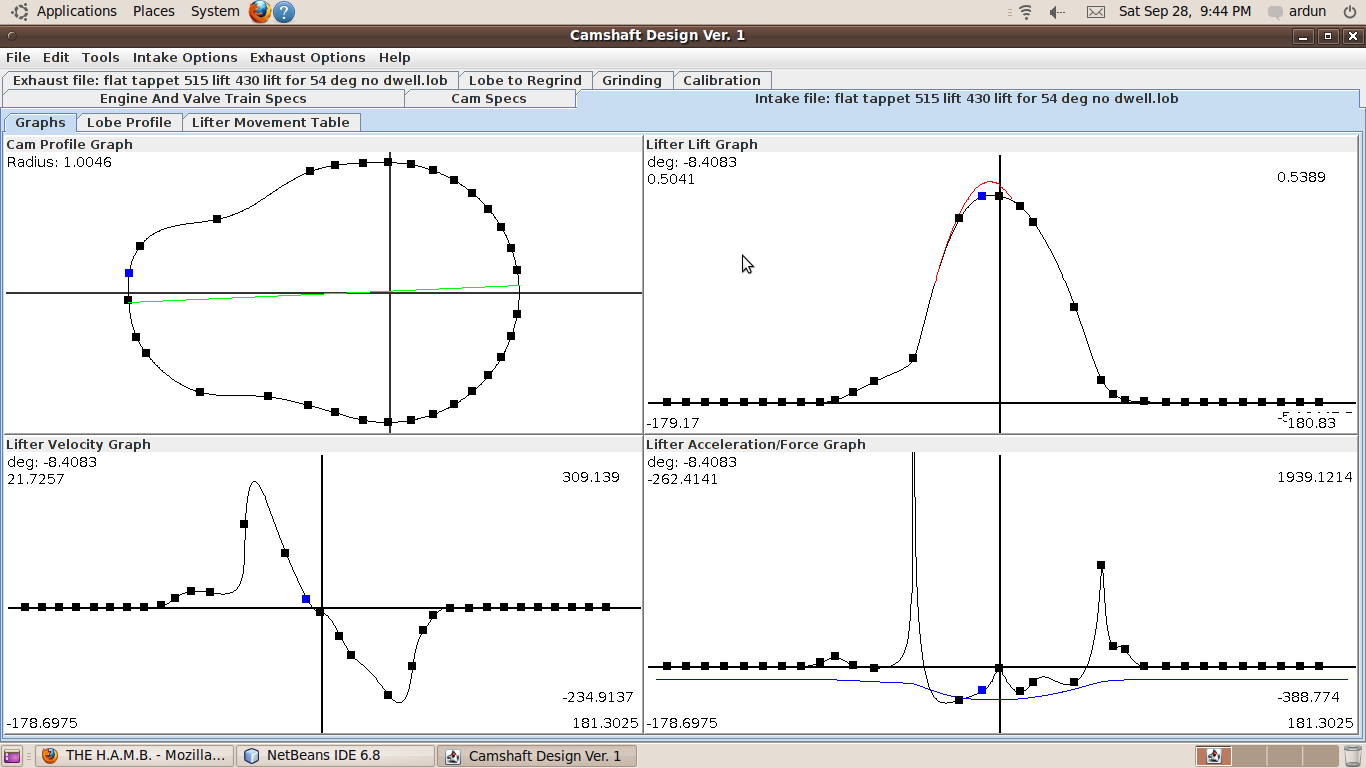Click the wireless network indicator icon
1366x768 pixels.
[1025, 12]
